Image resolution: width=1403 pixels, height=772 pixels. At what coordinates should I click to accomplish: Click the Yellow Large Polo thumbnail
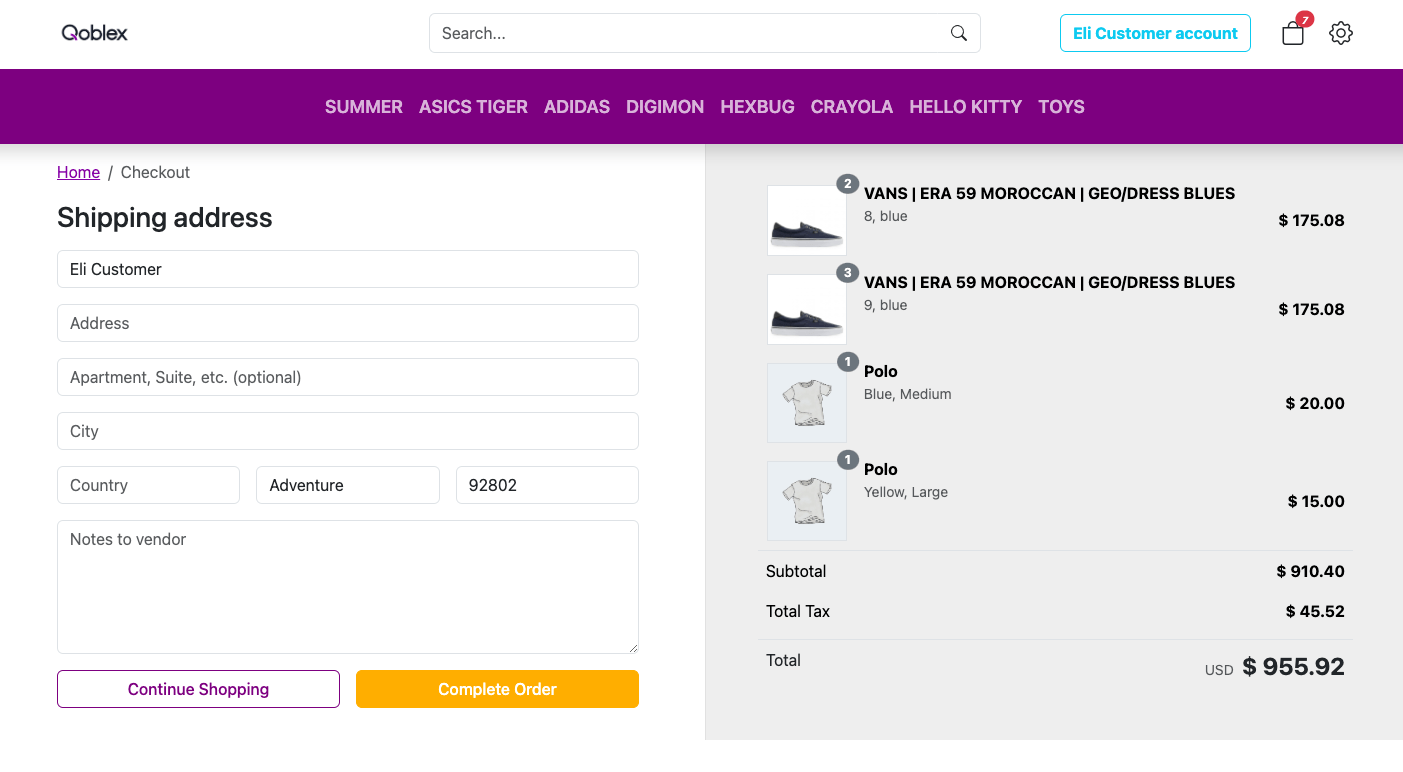tap(807, 501)
